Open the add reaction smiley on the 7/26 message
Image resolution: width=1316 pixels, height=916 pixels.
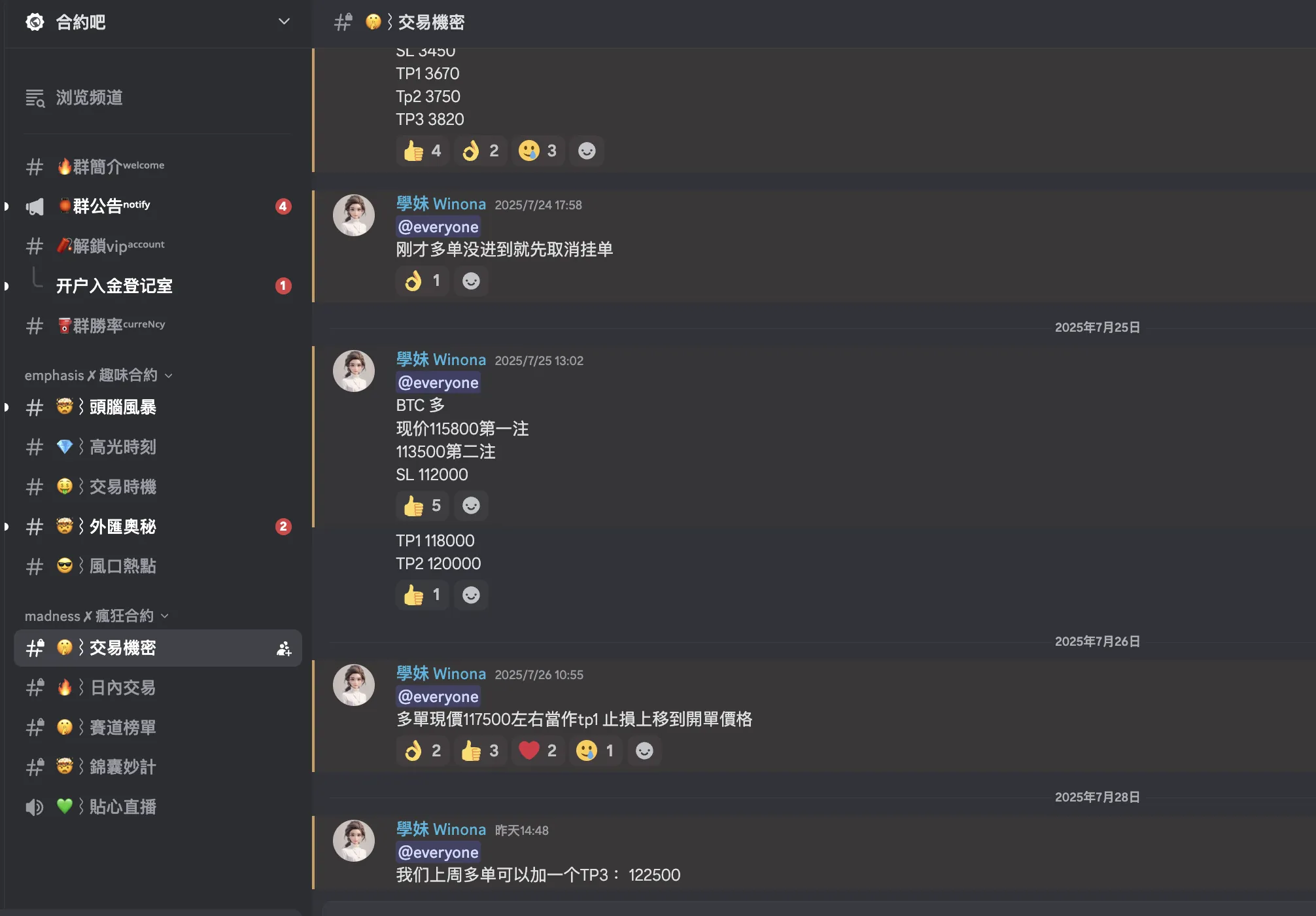(644, 751)
